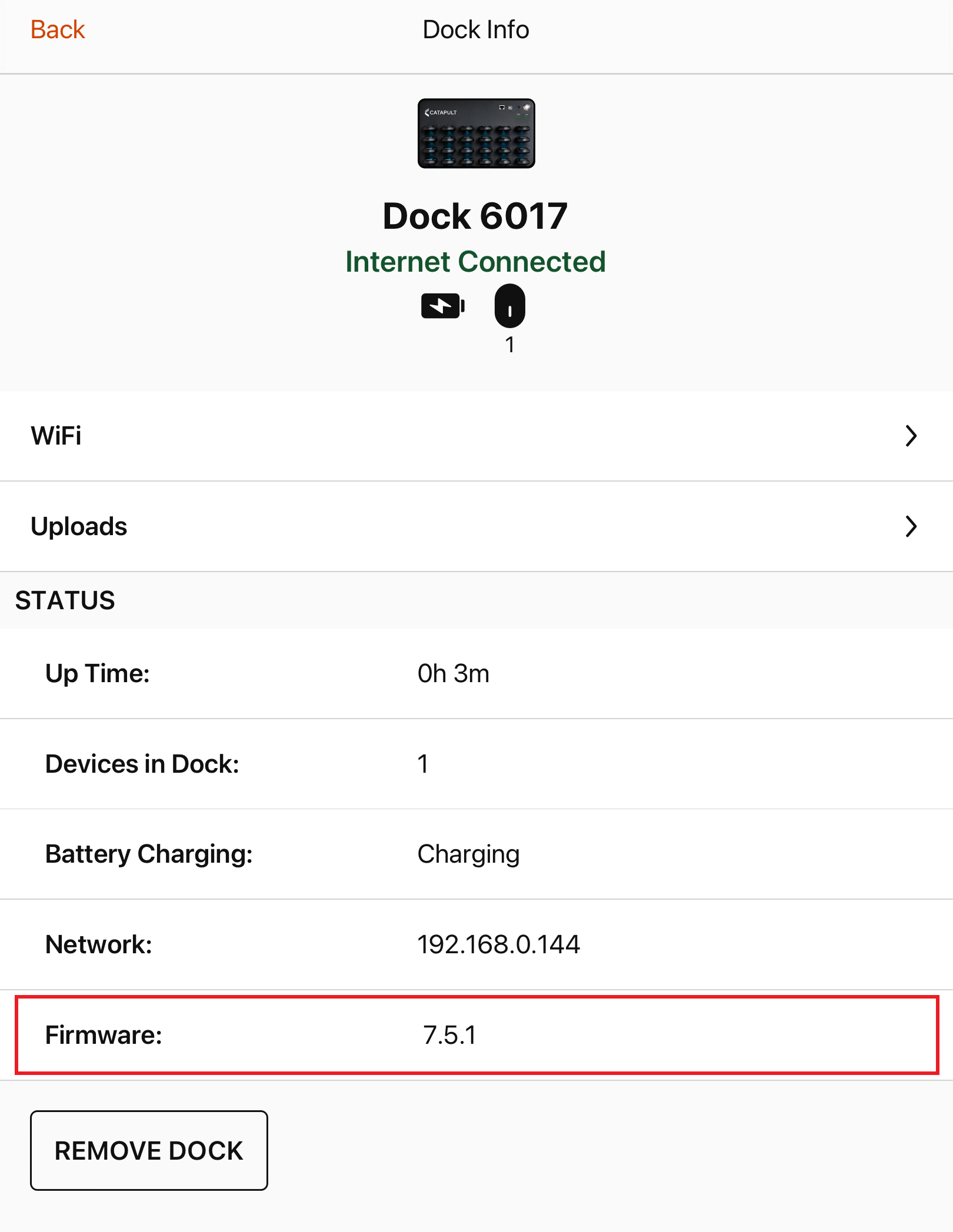The width and height of the screenshot is (953, 1232).
Task: Tap the Devices in Dock count
Action: (422, 764)
